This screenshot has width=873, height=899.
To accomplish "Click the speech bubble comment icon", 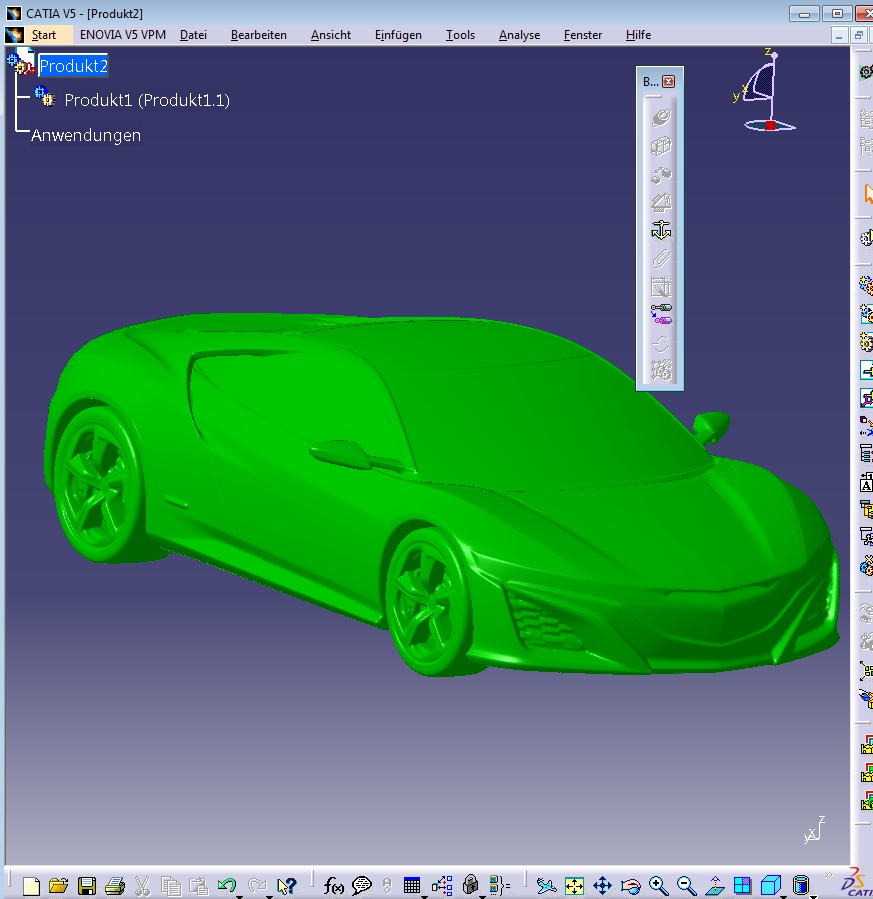I will point(362,886).
